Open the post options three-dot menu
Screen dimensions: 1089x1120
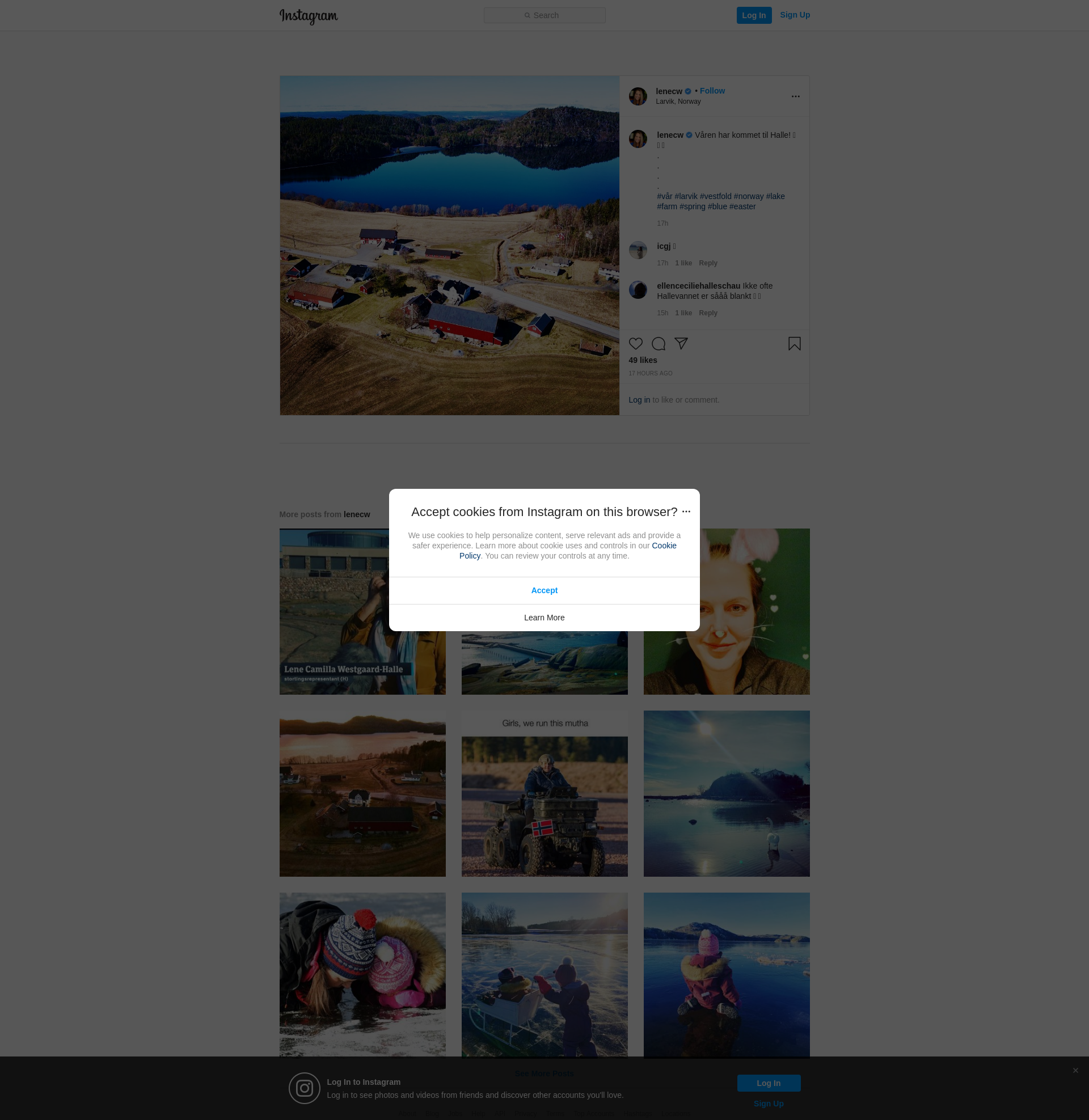tap(795, 96)
